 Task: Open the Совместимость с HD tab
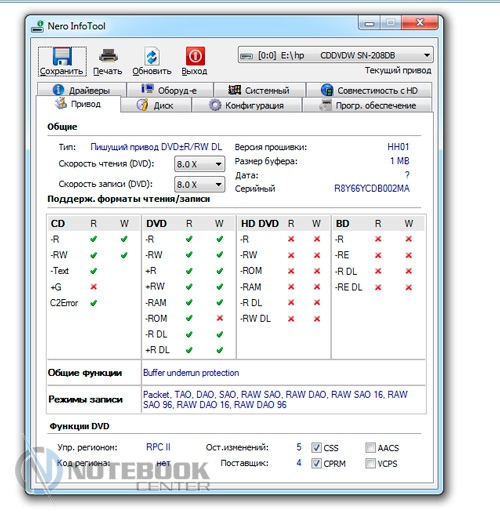click(369, 90)
